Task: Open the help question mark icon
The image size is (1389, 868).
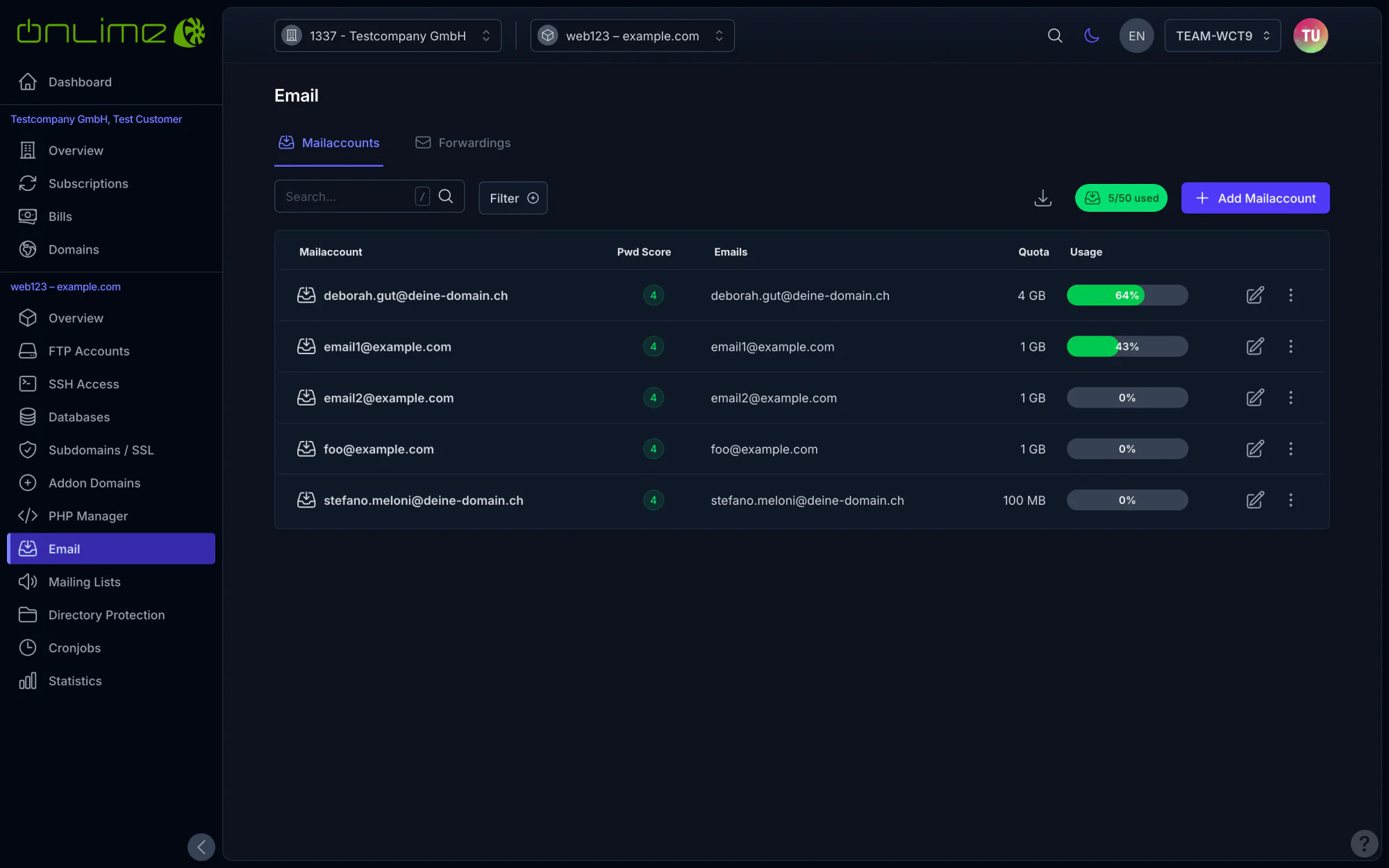Action: pyautogui.click(x=1364, y=844)
